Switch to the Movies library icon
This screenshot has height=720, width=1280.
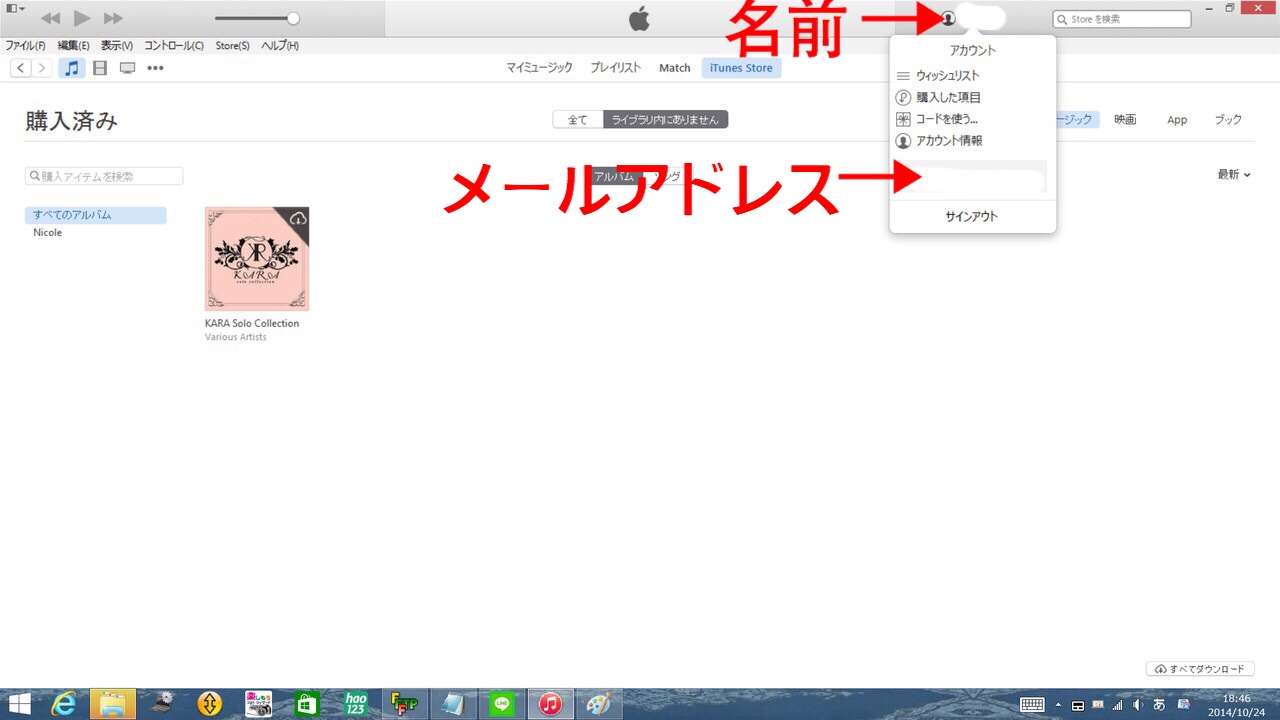click(100, 68)
